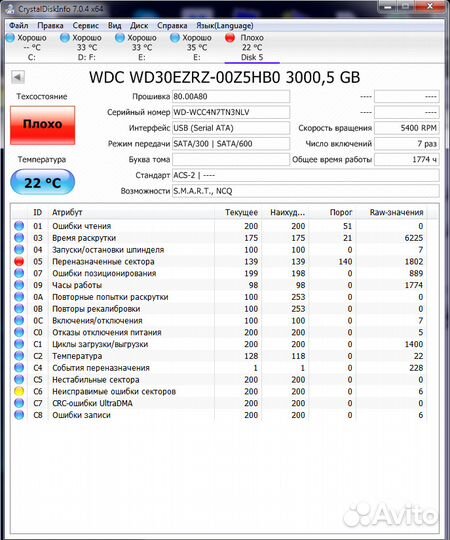Click yellow icon of C6 Неисправимые ошибки секторов
The image size is (450, 540).
coord(19,391)
